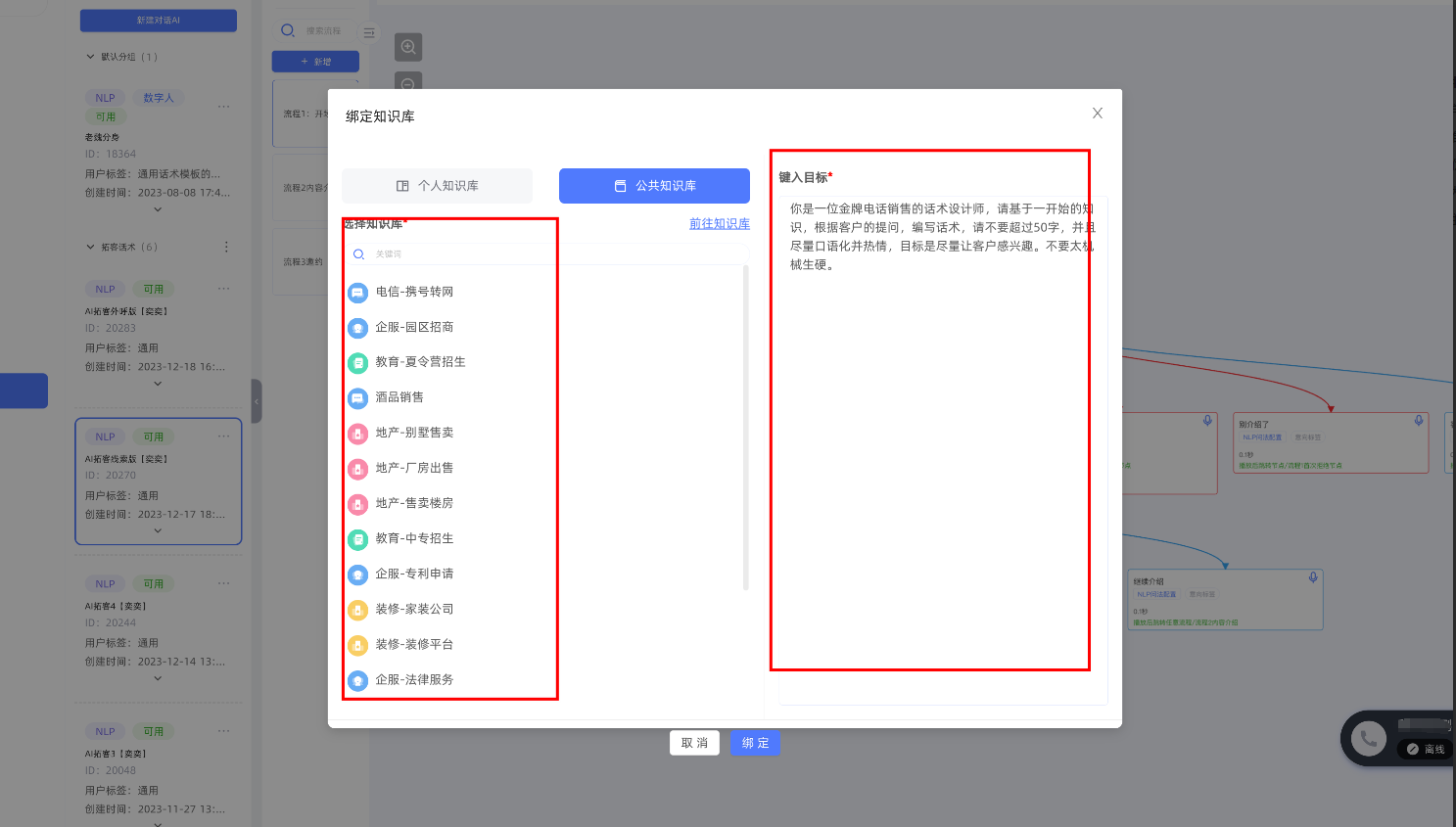Click the flow search magnifier icon
The width and height of the screenshot is (1456, 827).
[288, 30]
